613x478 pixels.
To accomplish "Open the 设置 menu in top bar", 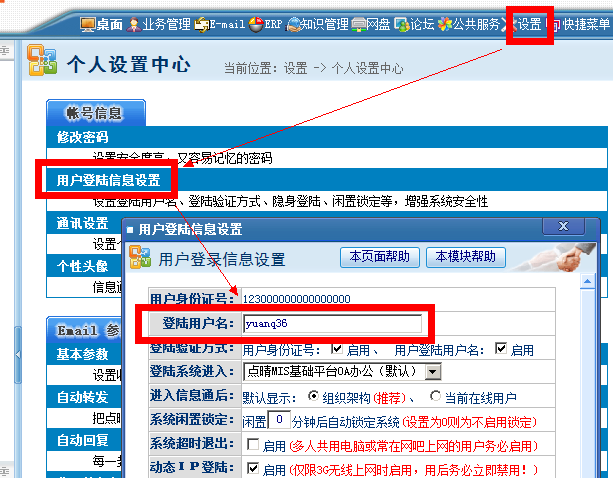I will (x=528, y=24).
